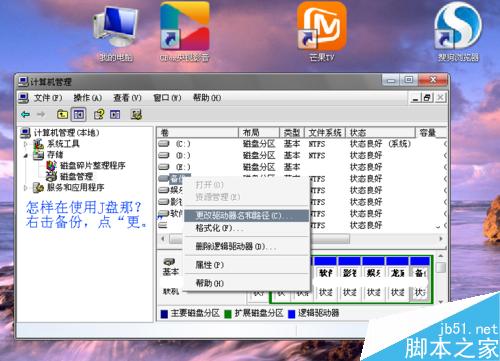Click the drive icon of row (E:)

[x=164, y=167]
